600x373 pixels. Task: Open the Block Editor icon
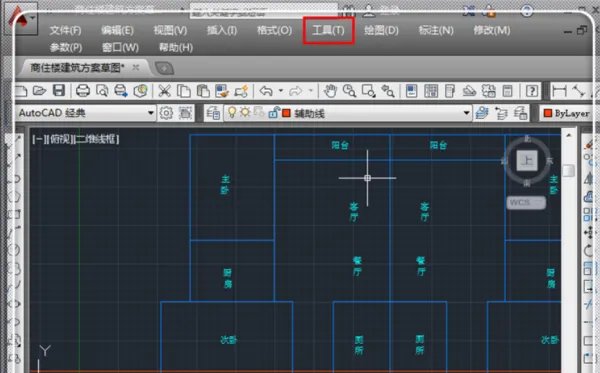241,91
